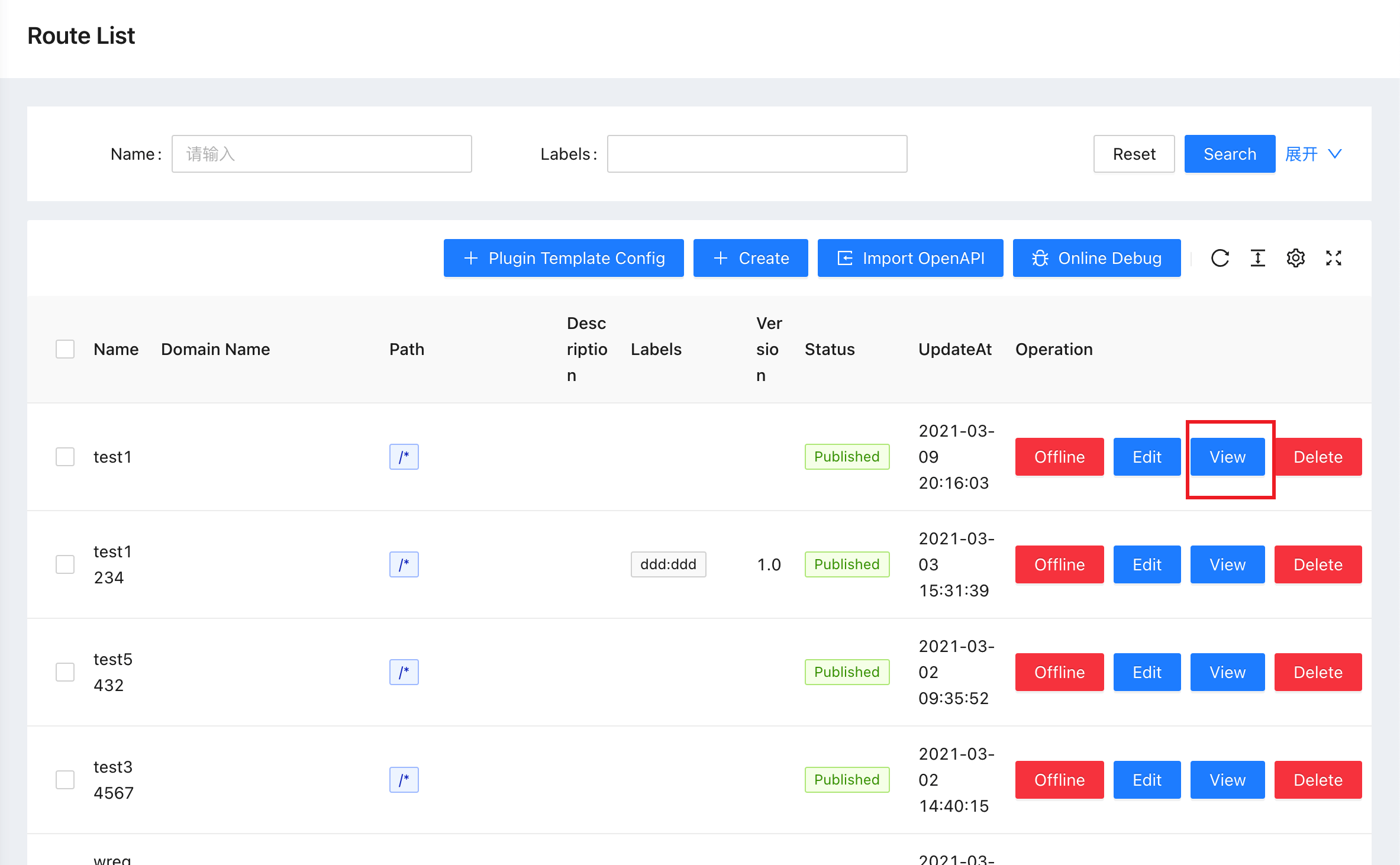Enter fullscreen with the expand icon
Viewport: 1400px width, 865px height.
[x=1333, y=258]
